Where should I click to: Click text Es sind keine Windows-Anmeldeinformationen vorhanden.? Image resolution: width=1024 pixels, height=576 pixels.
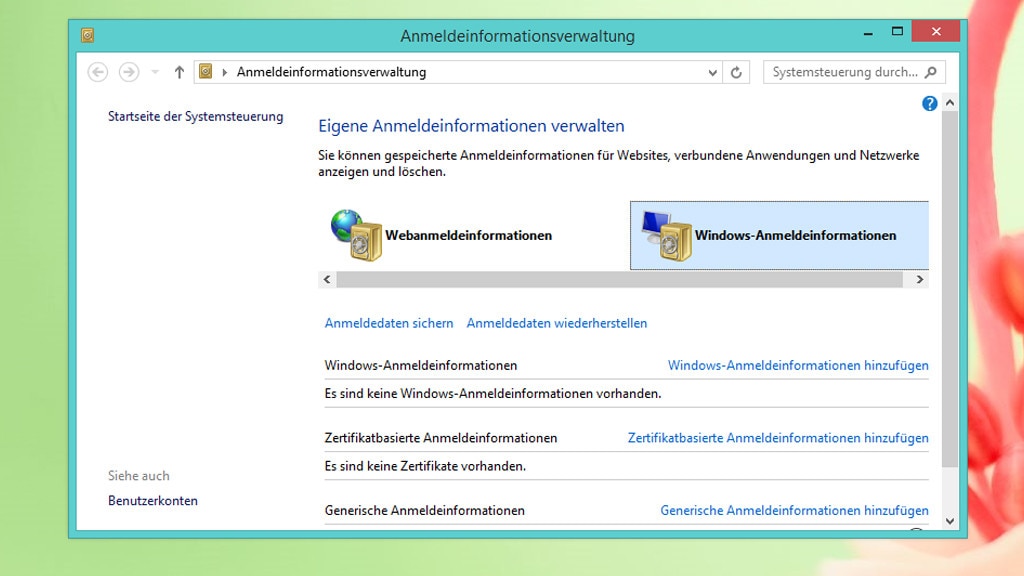coord(493,394)
